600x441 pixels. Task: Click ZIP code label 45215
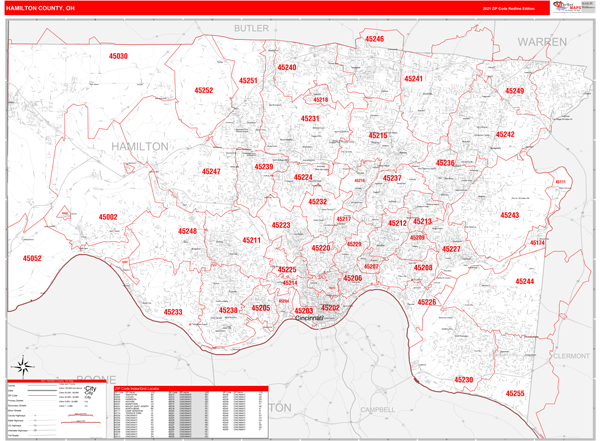378,136
